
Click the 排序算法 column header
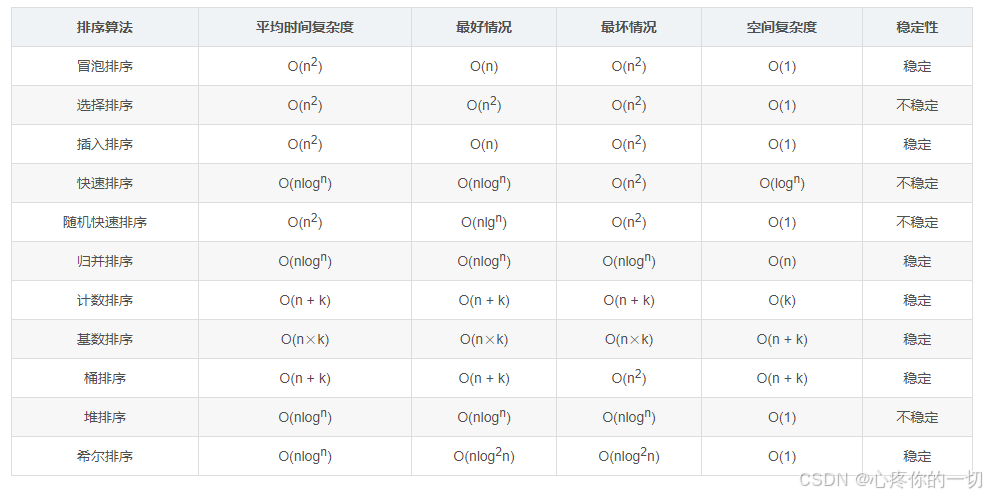point(104,27)
